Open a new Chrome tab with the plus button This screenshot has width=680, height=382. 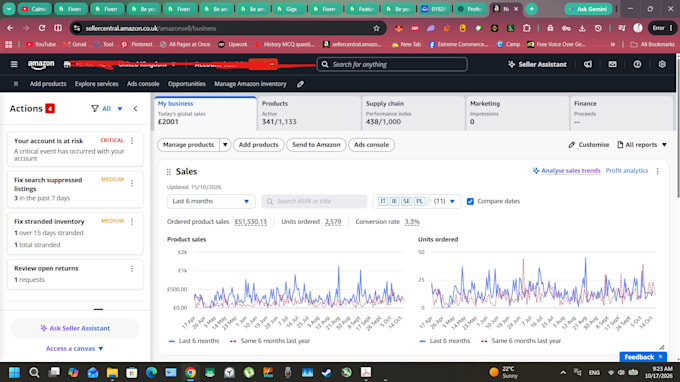(x=531, y=9)
